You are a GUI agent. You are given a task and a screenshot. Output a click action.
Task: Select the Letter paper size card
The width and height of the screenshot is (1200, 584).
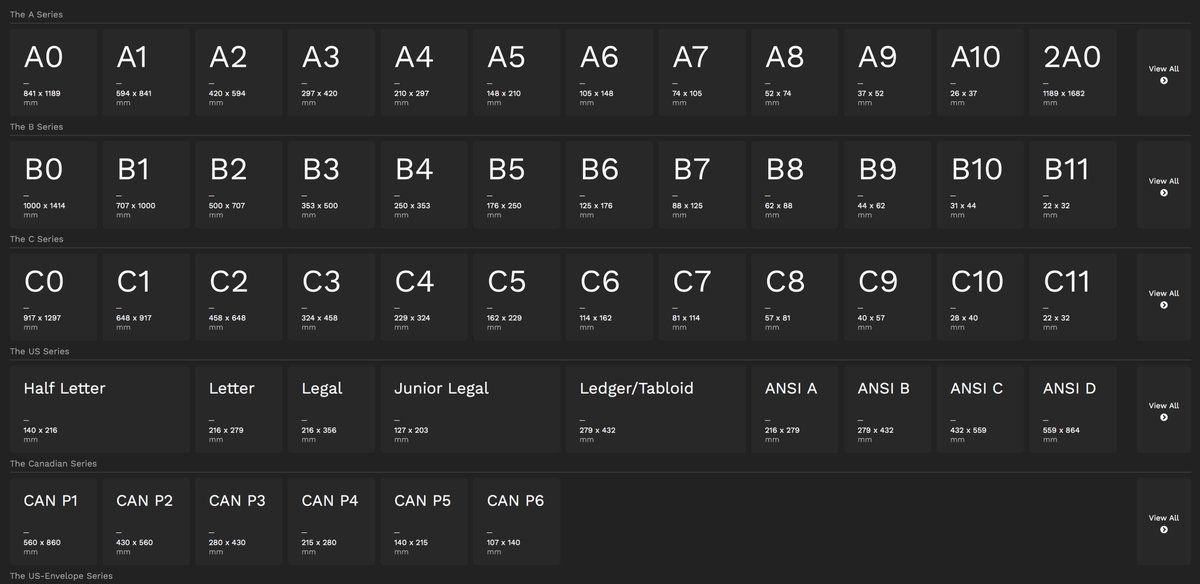pos(238,409)
